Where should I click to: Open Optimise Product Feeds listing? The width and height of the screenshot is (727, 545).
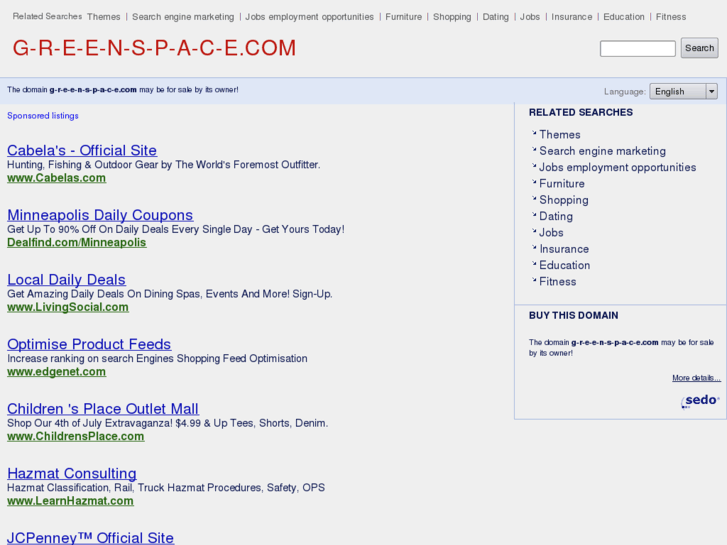click(89, 344)
